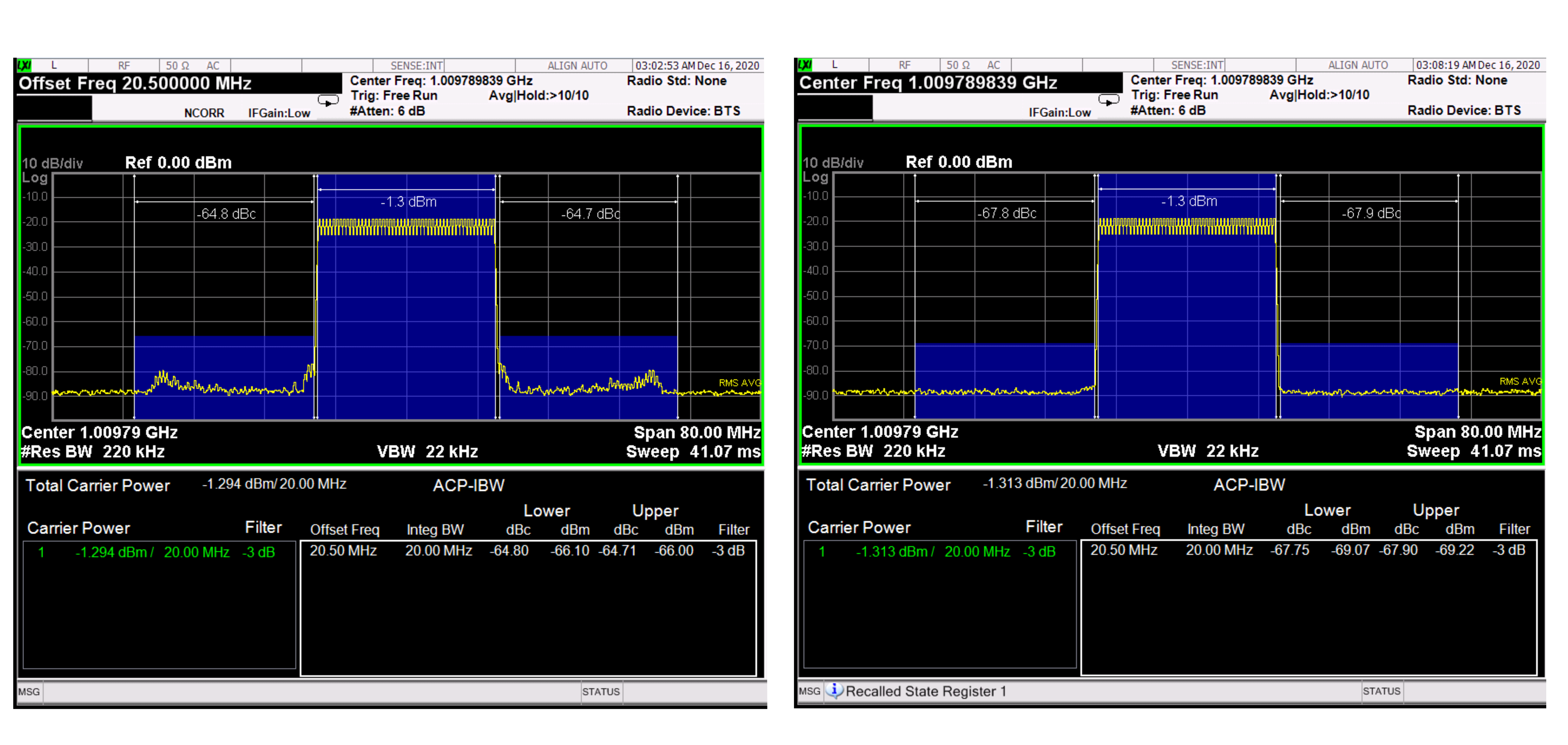Click Ref 0.00 dBm in left analyzer
Screen dimensions: 1568x745
tap(178, 162)
